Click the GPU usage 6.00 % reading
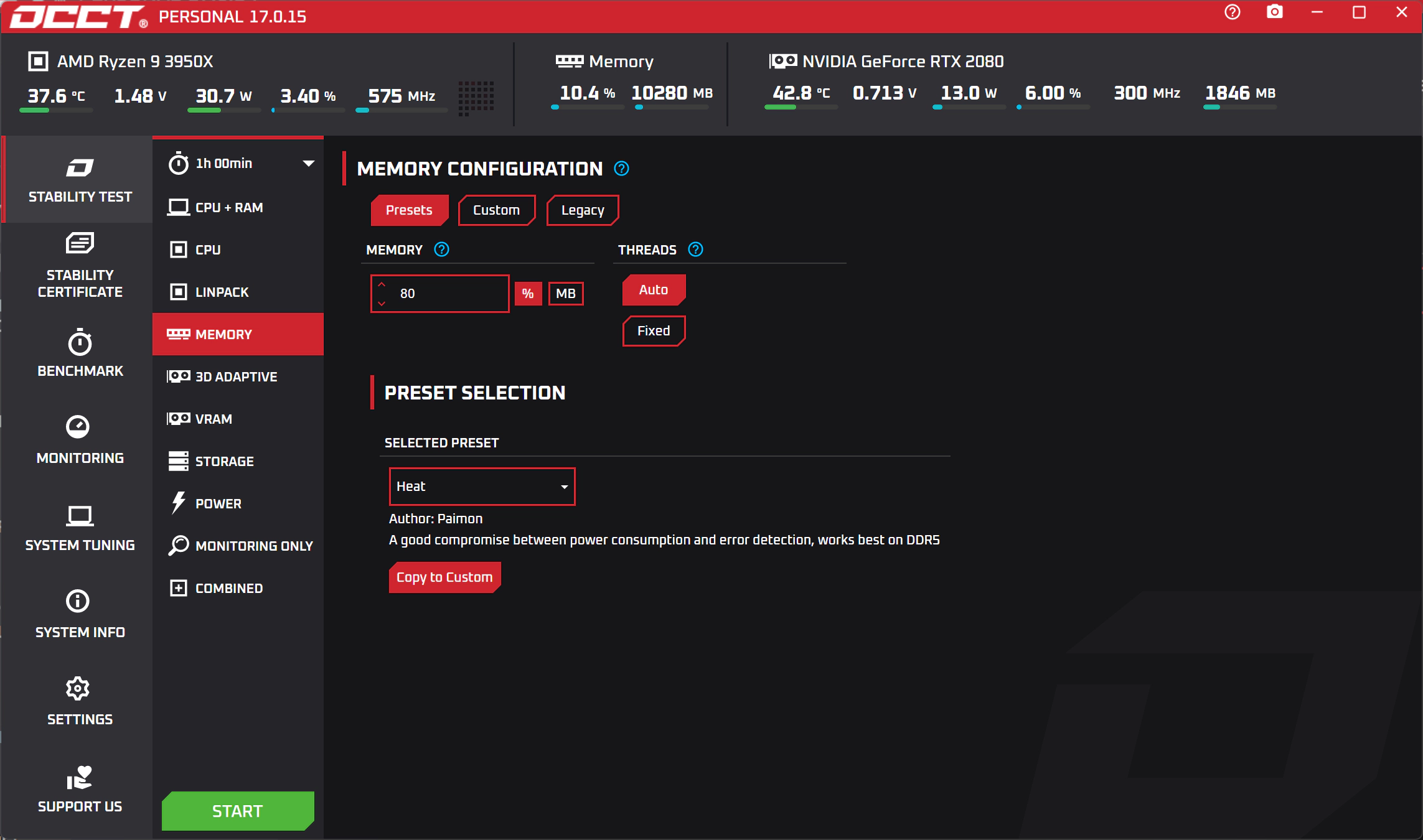 coord(1053,93)
